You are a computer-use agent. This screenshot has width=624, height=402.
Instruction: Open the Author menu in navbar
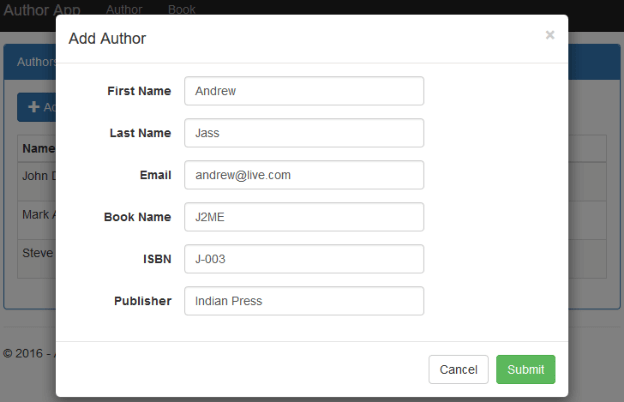[124, 9]
